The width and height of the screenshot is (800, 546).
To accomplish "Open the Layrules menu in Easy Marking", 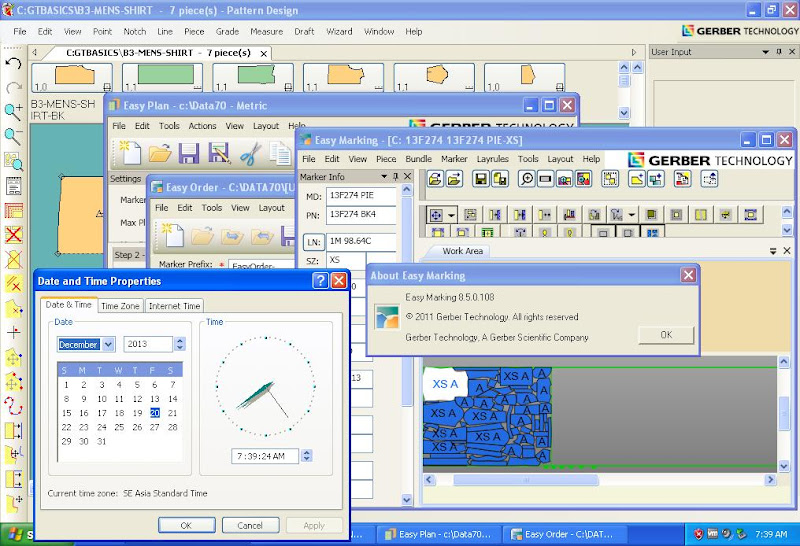I will click(x=493, y=159).
